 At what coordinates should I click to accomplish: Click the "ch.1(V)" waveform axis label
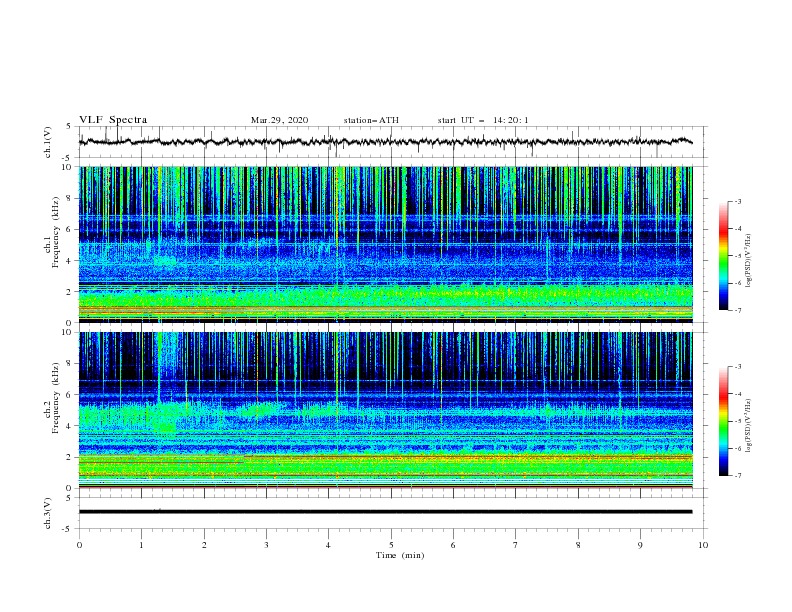pyautogui.click(x=48, y=142)
